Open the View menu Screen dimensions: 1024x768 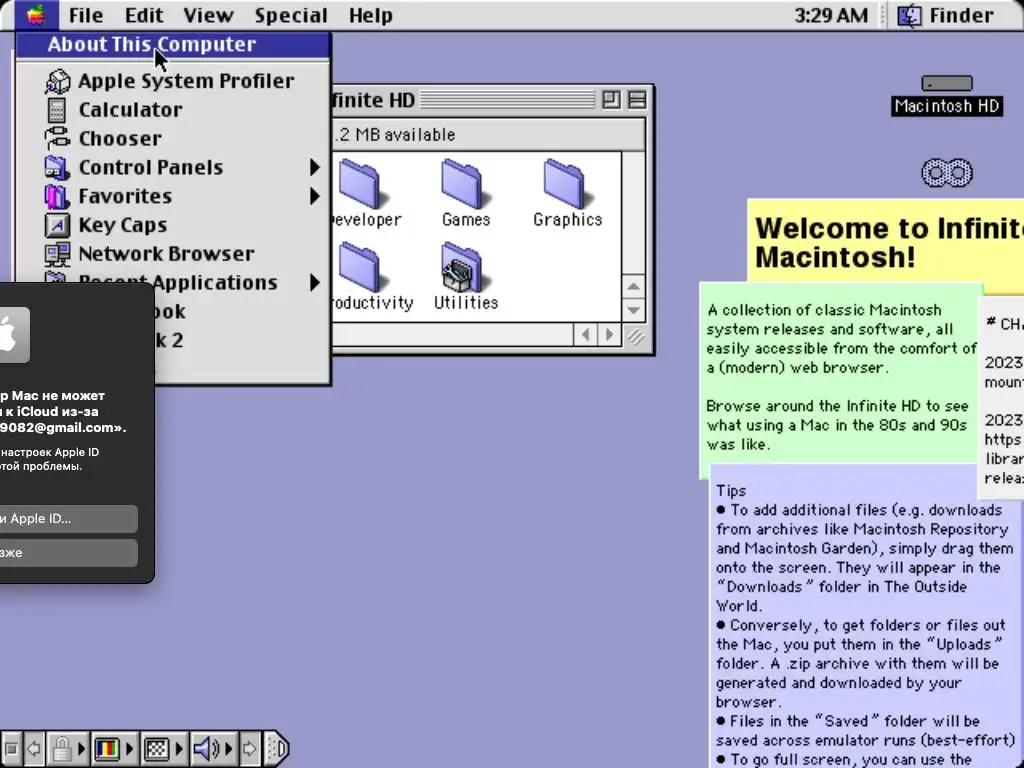[x=208, y=15]
